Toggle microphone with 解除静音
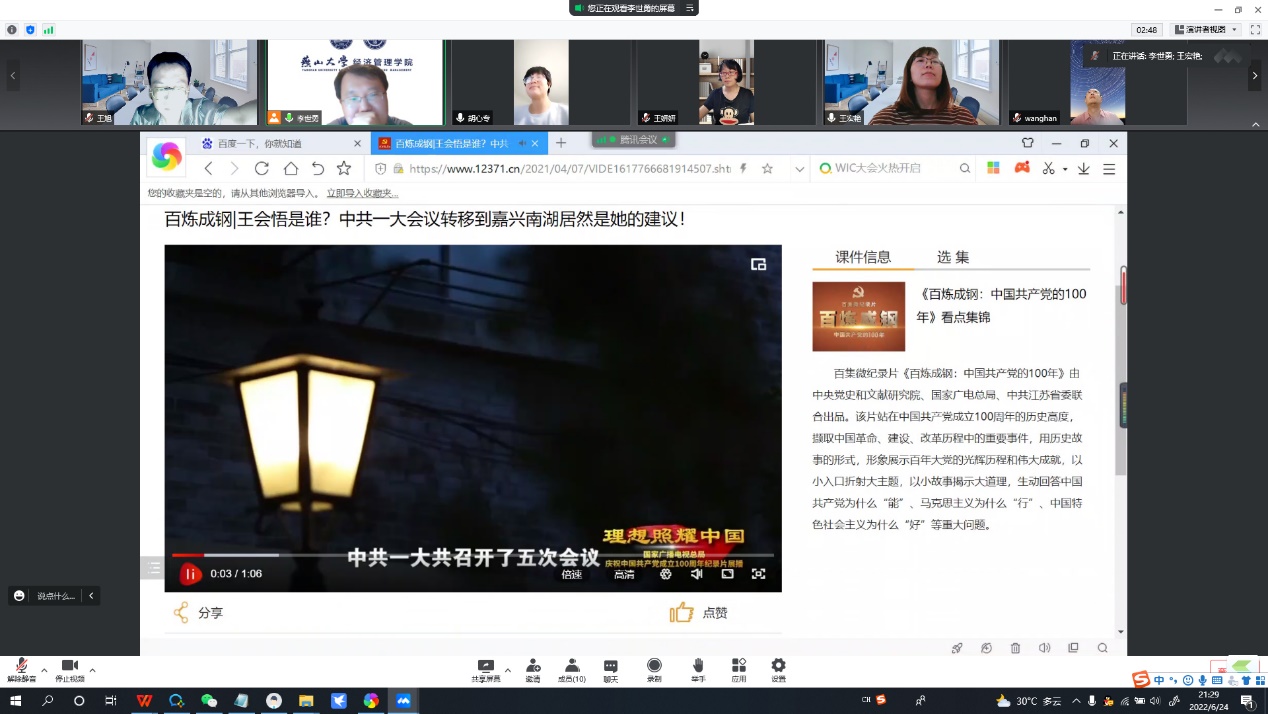 pos(20,667)
